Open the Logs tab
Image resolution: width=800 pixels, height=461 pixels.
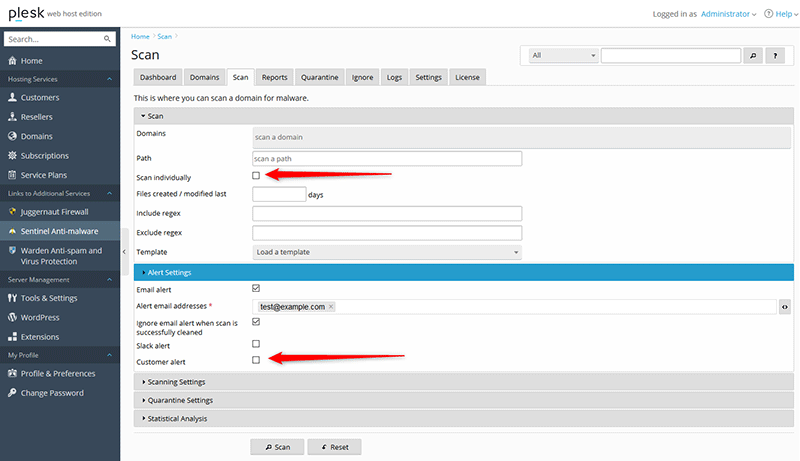coord(394,77)
